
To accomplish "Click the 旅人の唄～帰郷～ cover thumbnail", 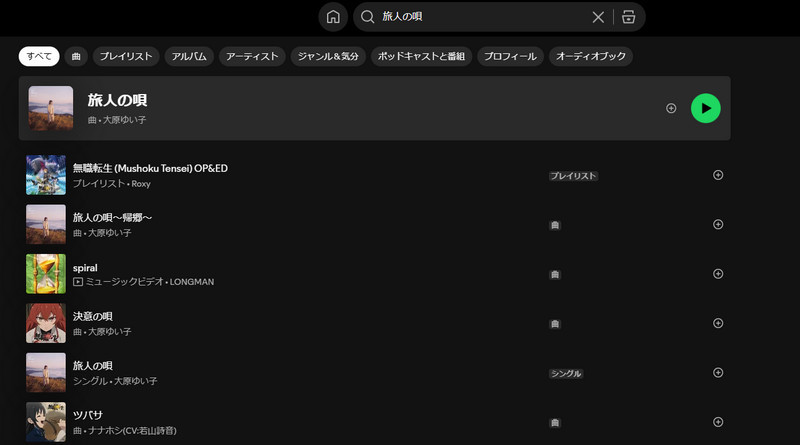I will coord(46,225).
